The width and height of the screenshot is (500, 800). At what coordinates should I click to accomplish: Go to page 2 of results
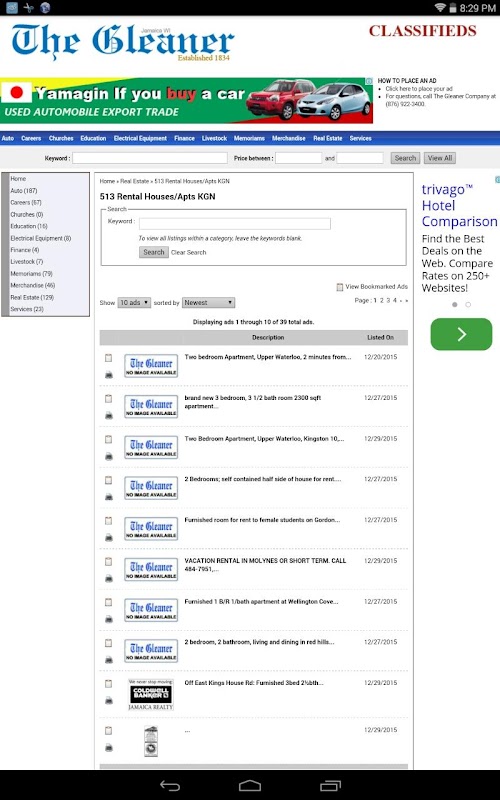tap(382, 301)
